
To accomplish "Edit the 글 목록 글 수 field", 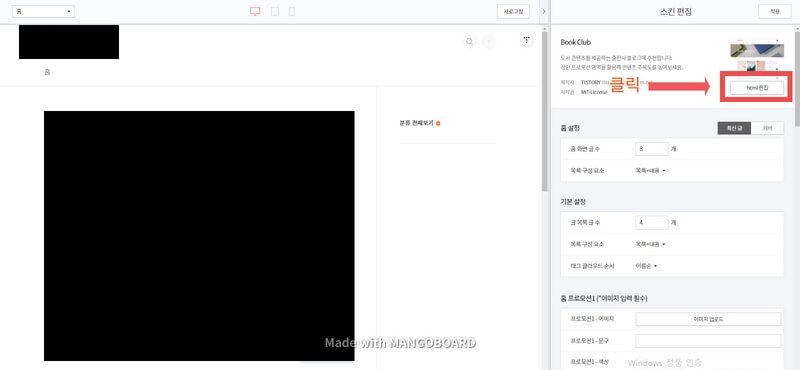I will pyautogui.click(x=652, y=223).
